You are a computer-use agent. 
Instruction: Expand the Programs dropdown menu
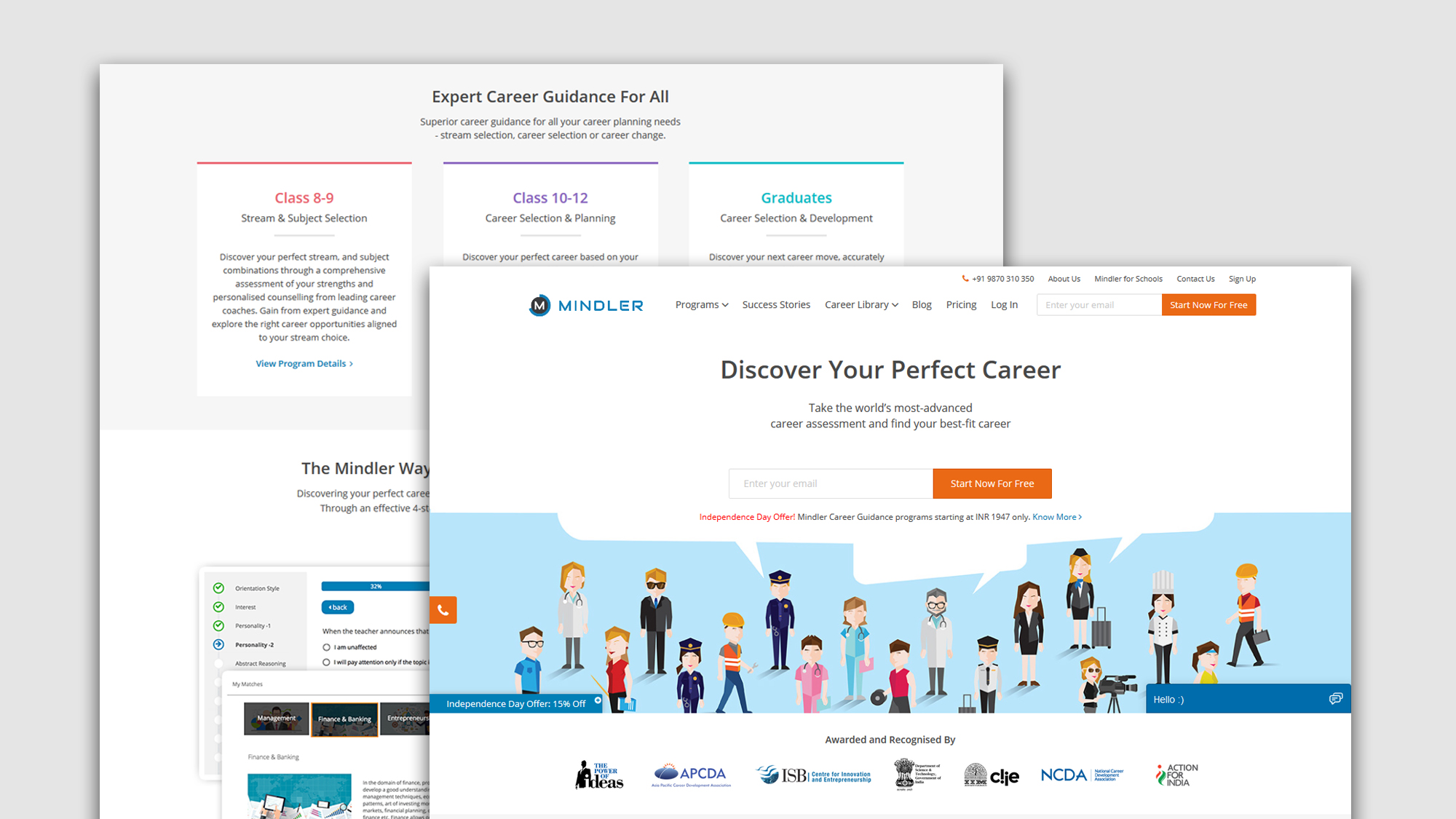(x=701, y=305)
